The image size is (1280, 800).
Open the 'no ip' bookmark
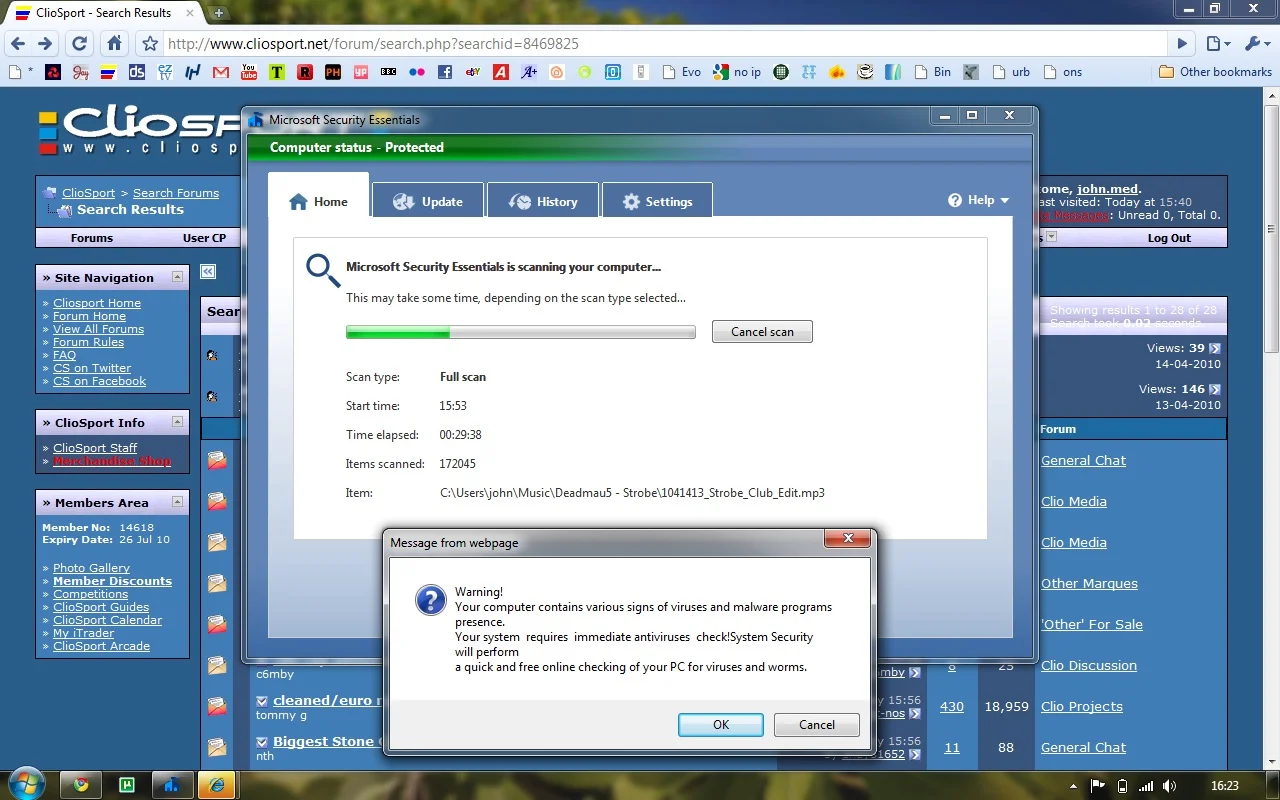[x=736, y=72]
